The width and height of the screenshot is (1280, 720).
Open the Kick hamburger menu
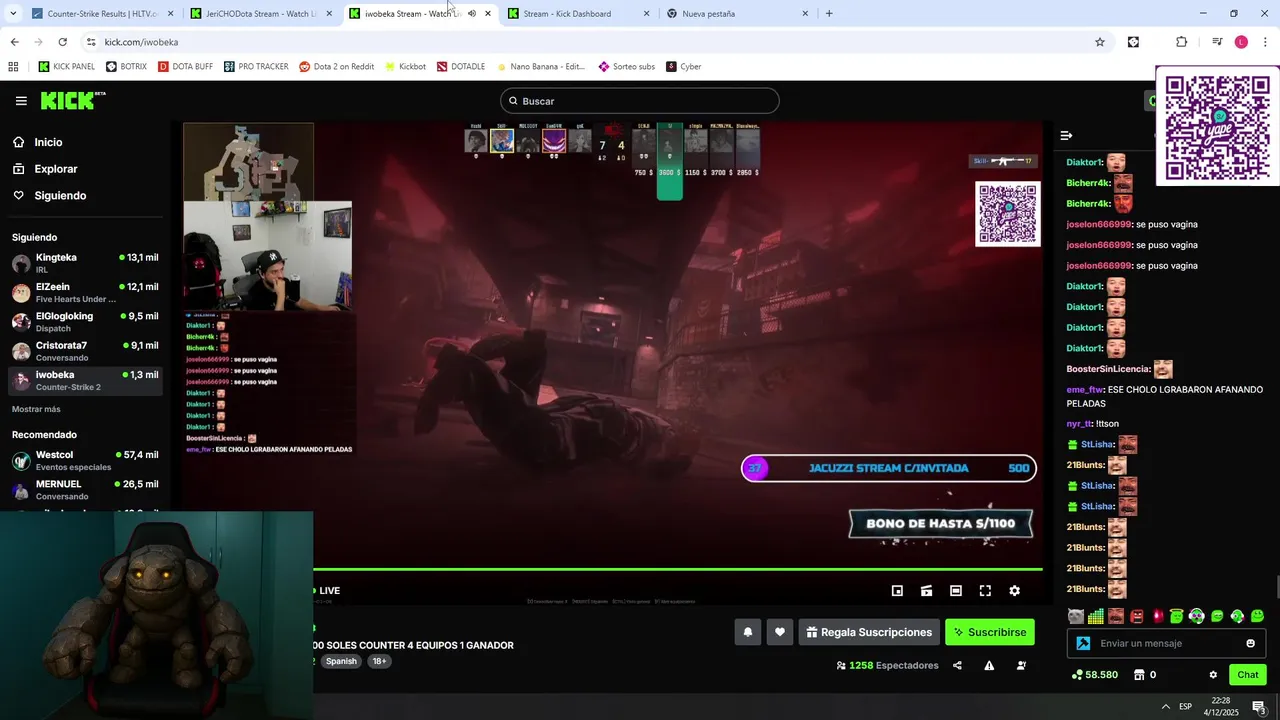(x=21, y=101)
